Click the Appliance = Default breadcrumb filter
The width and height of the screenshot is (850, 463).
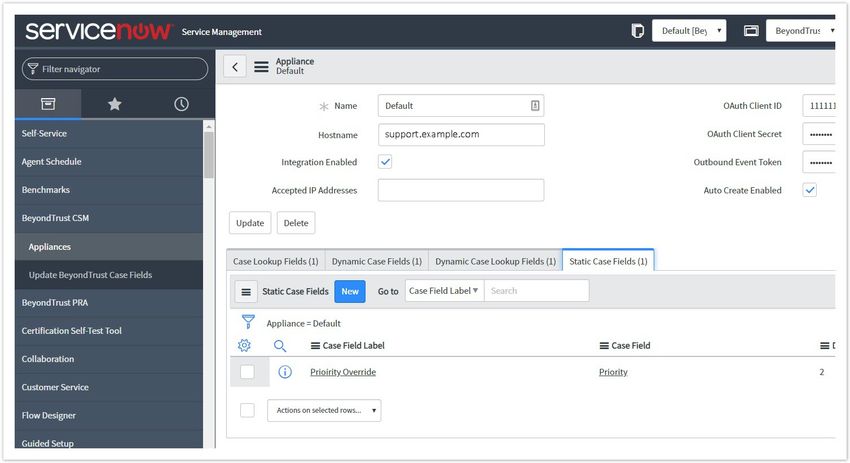coord(304,324)
